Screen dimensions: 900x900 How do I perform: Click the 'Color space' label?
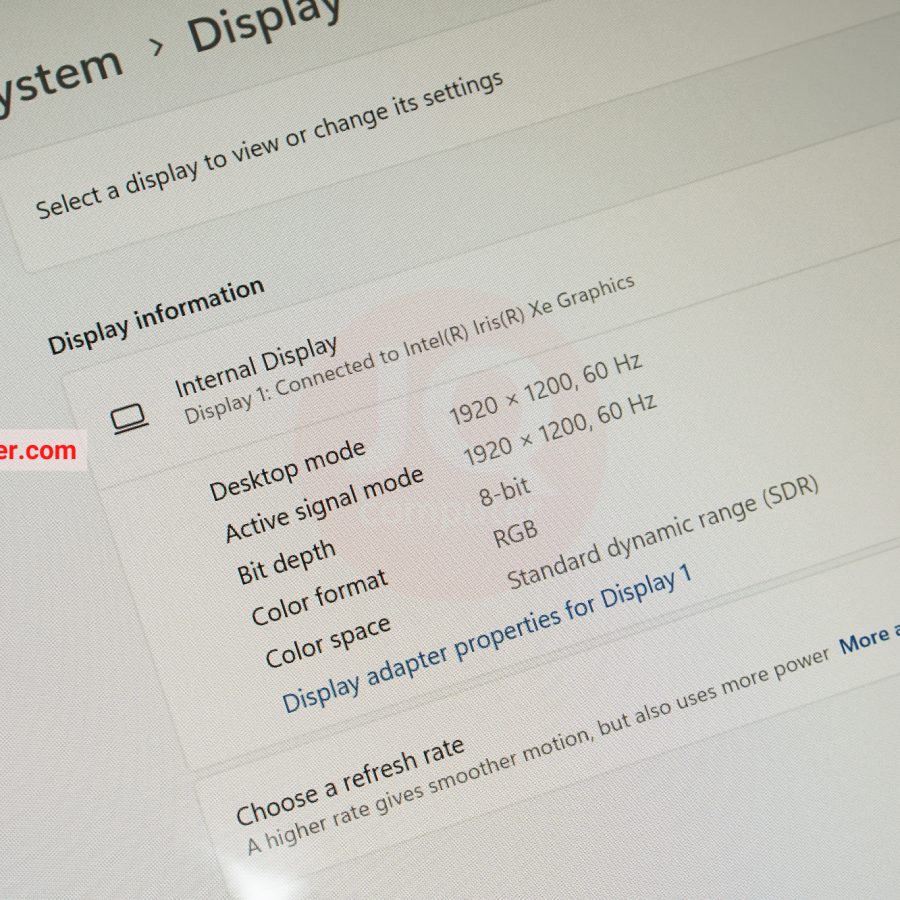[x=328, y=641]
